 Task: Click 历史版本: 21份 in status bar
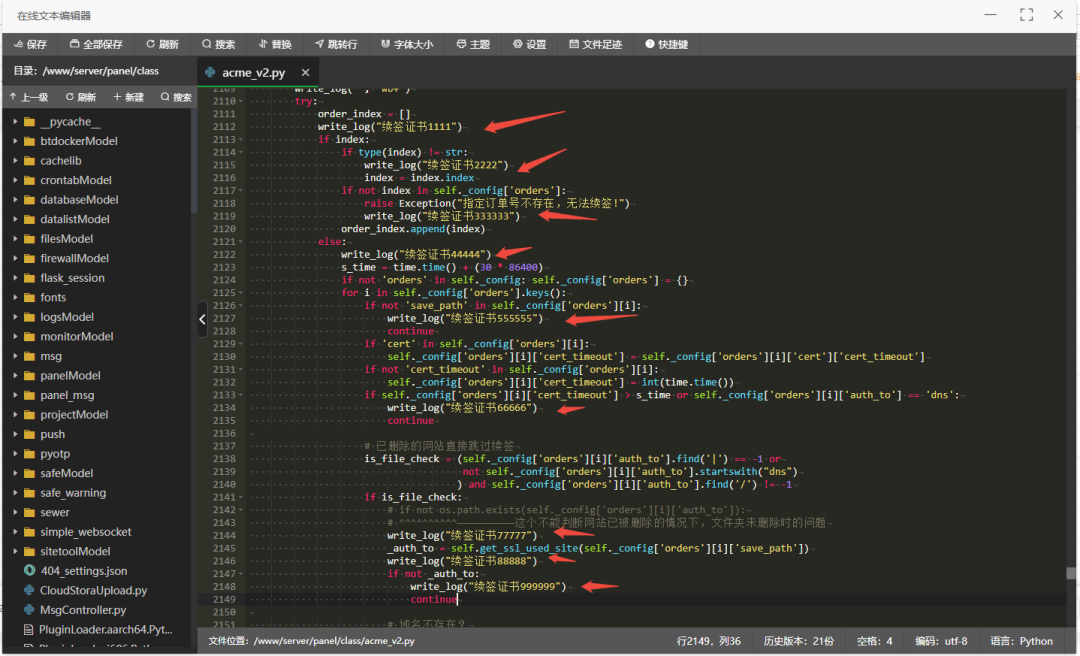798,641
